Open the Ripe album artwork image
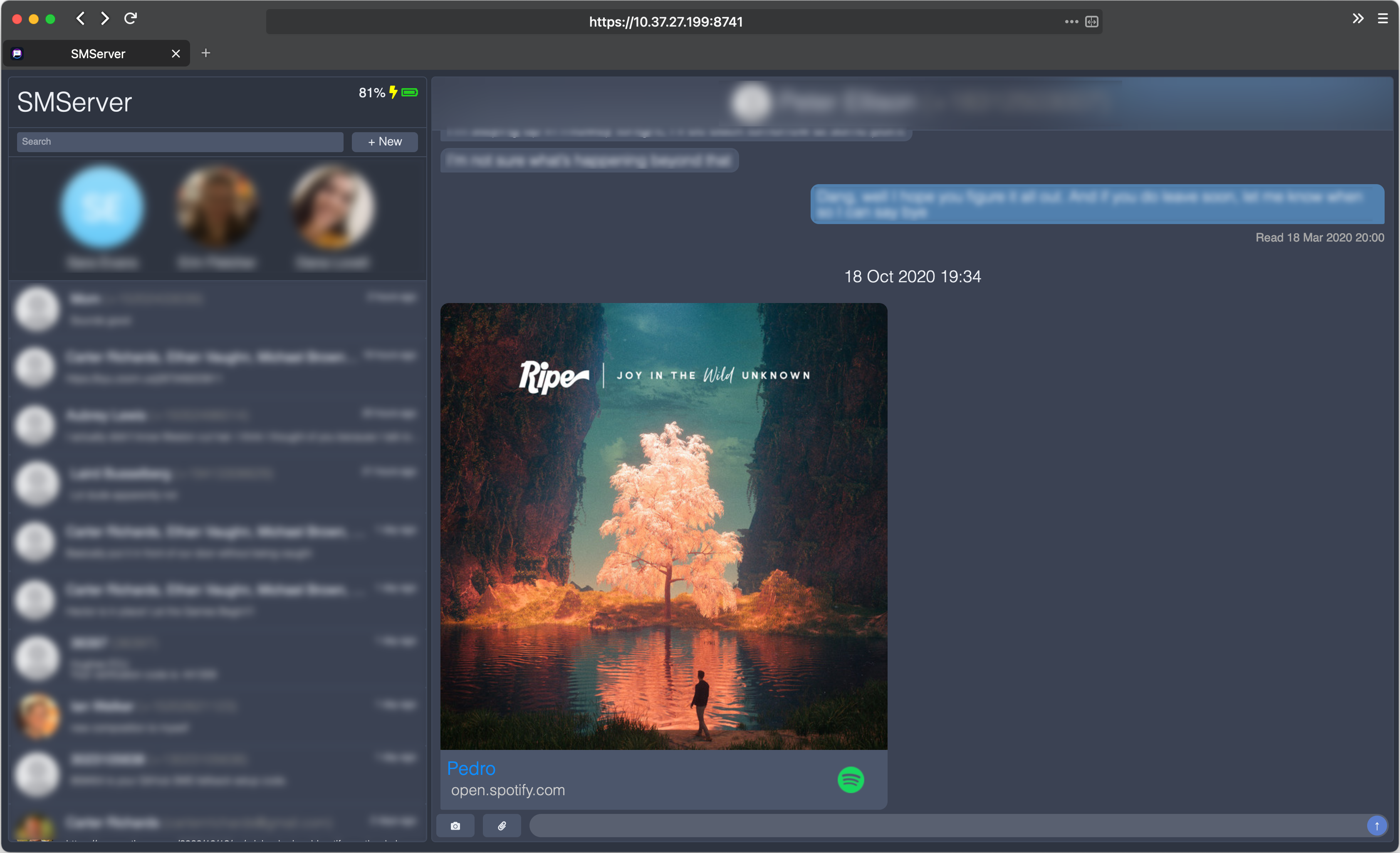This screenshot has width=1400, height=853. point(663,526)
